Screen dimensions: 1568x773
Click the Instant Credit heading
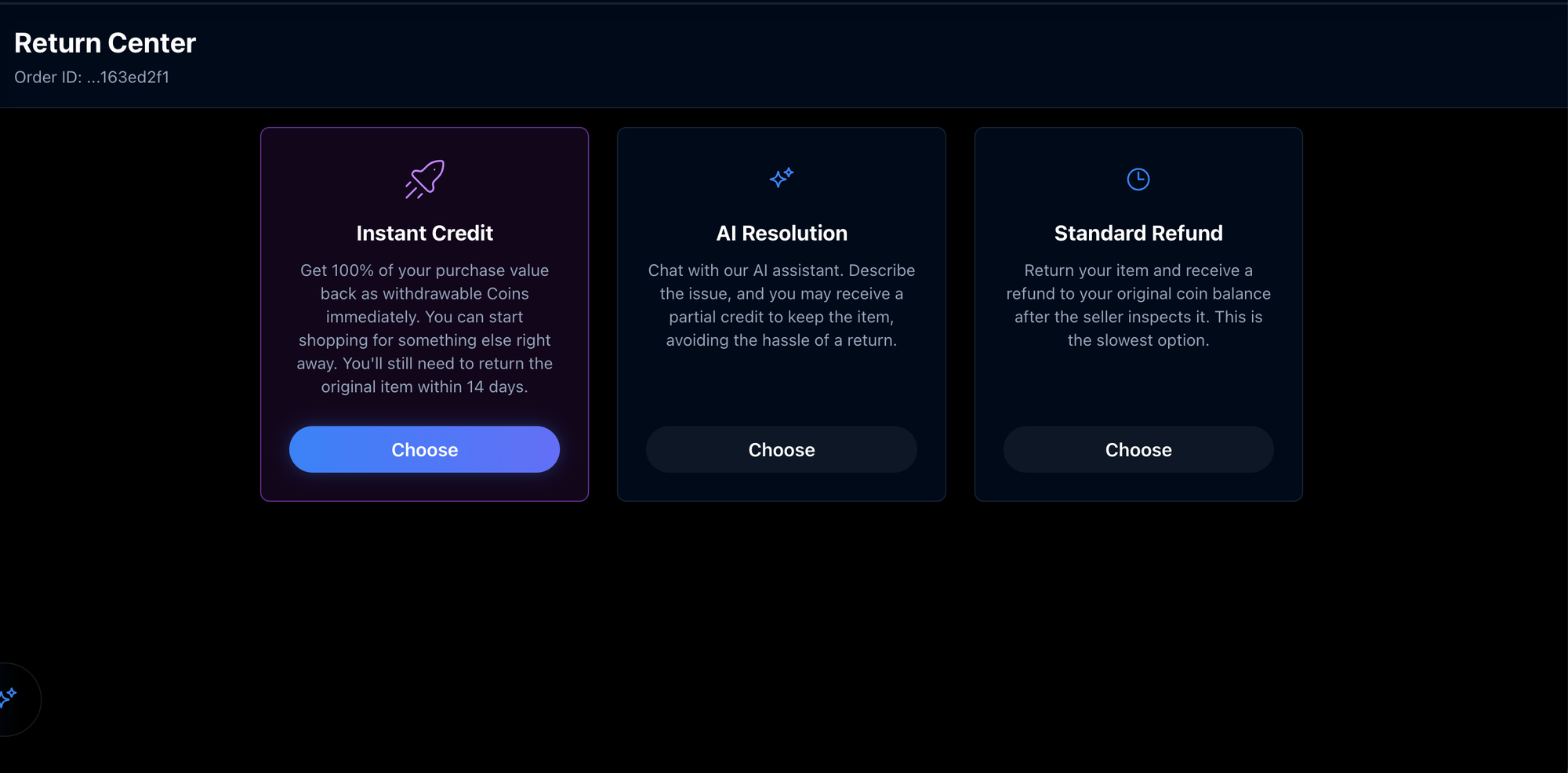pyautogui.click(x=424, y=233)
